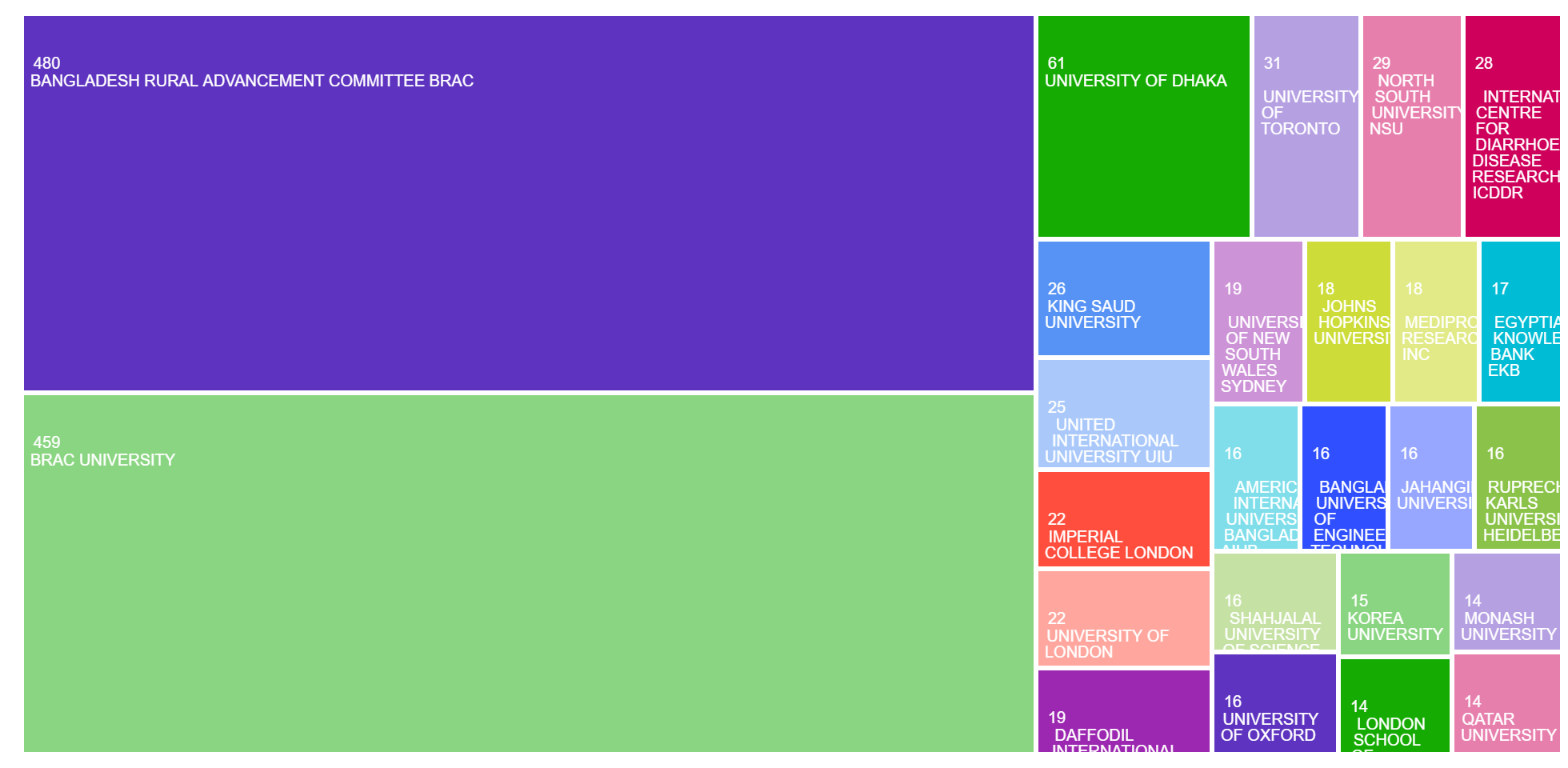Click the Johns Hopkins University tile
This screenshot has width=1568, height=768.
click(x=1350, y=322)
